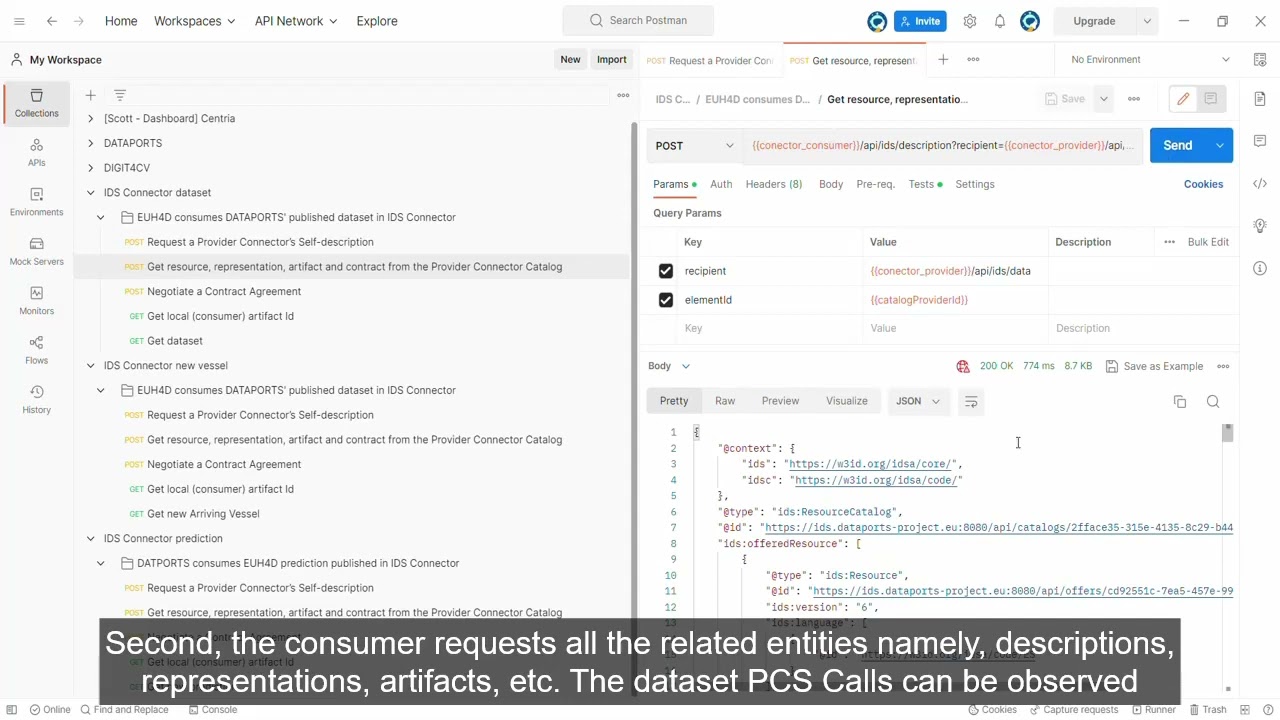This screenshot has width=1280, height=720.
Task: Copy response body with copy icon
Action: point(1180,401)
